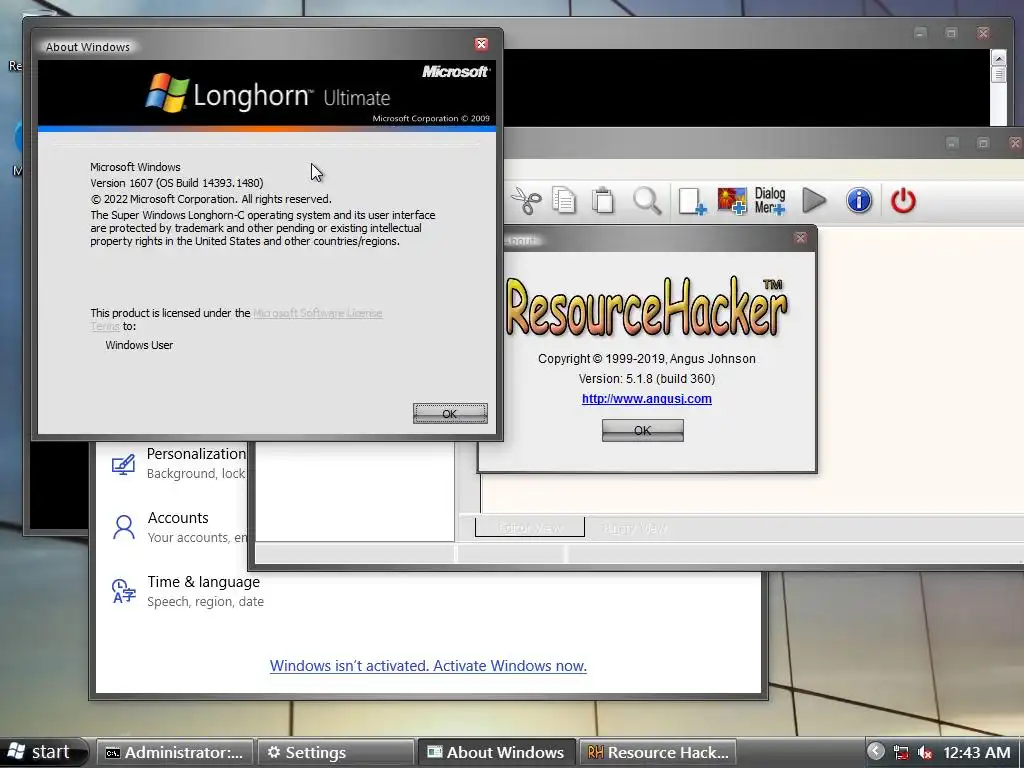Click Add new image resource icon
Image resolution: width=1024 pixels, height=768 pixels.
pyautogui.click(x=732, y=200)
